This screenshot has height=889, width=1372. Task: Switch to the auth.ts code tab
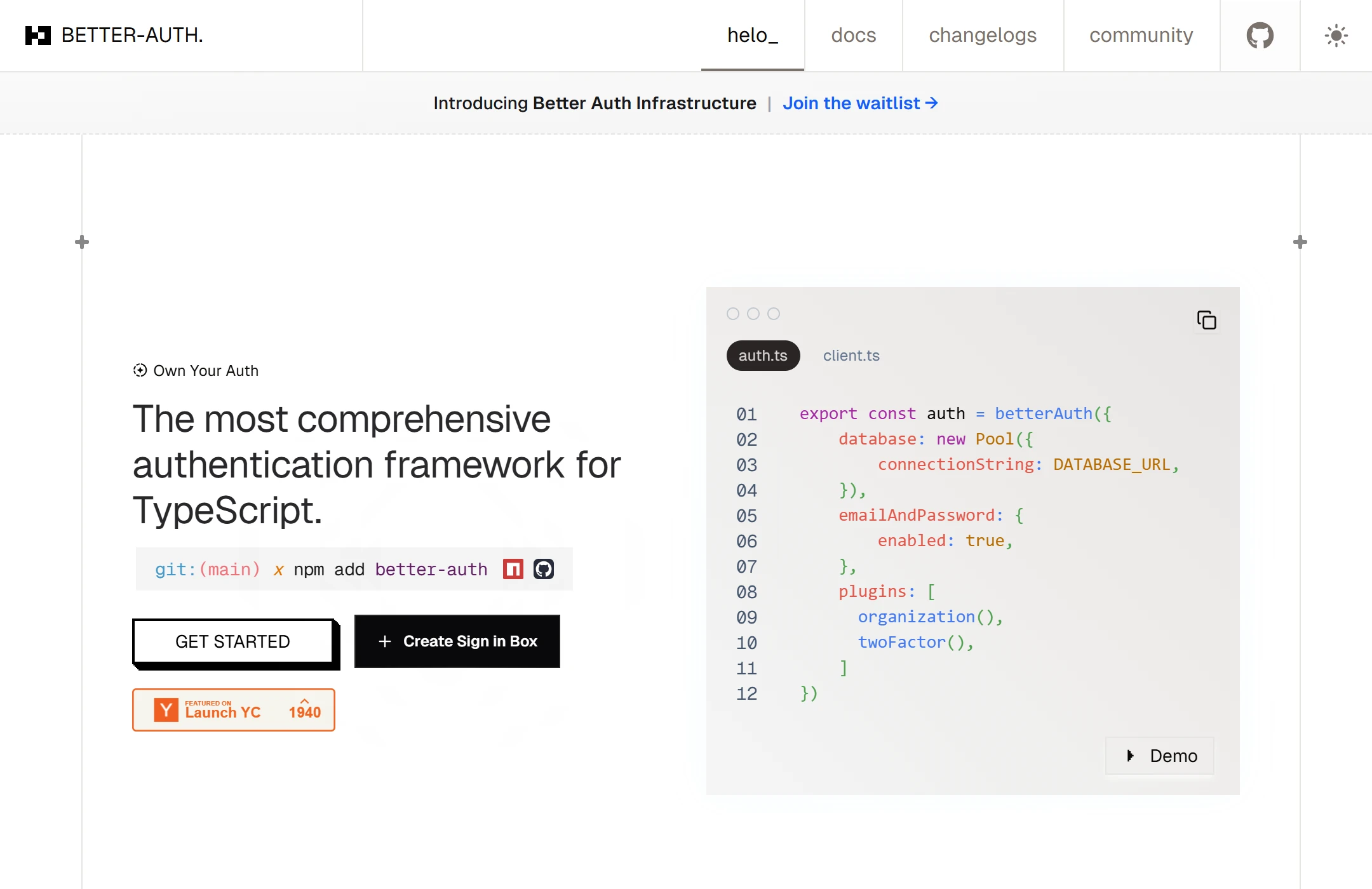pos(763,356)
